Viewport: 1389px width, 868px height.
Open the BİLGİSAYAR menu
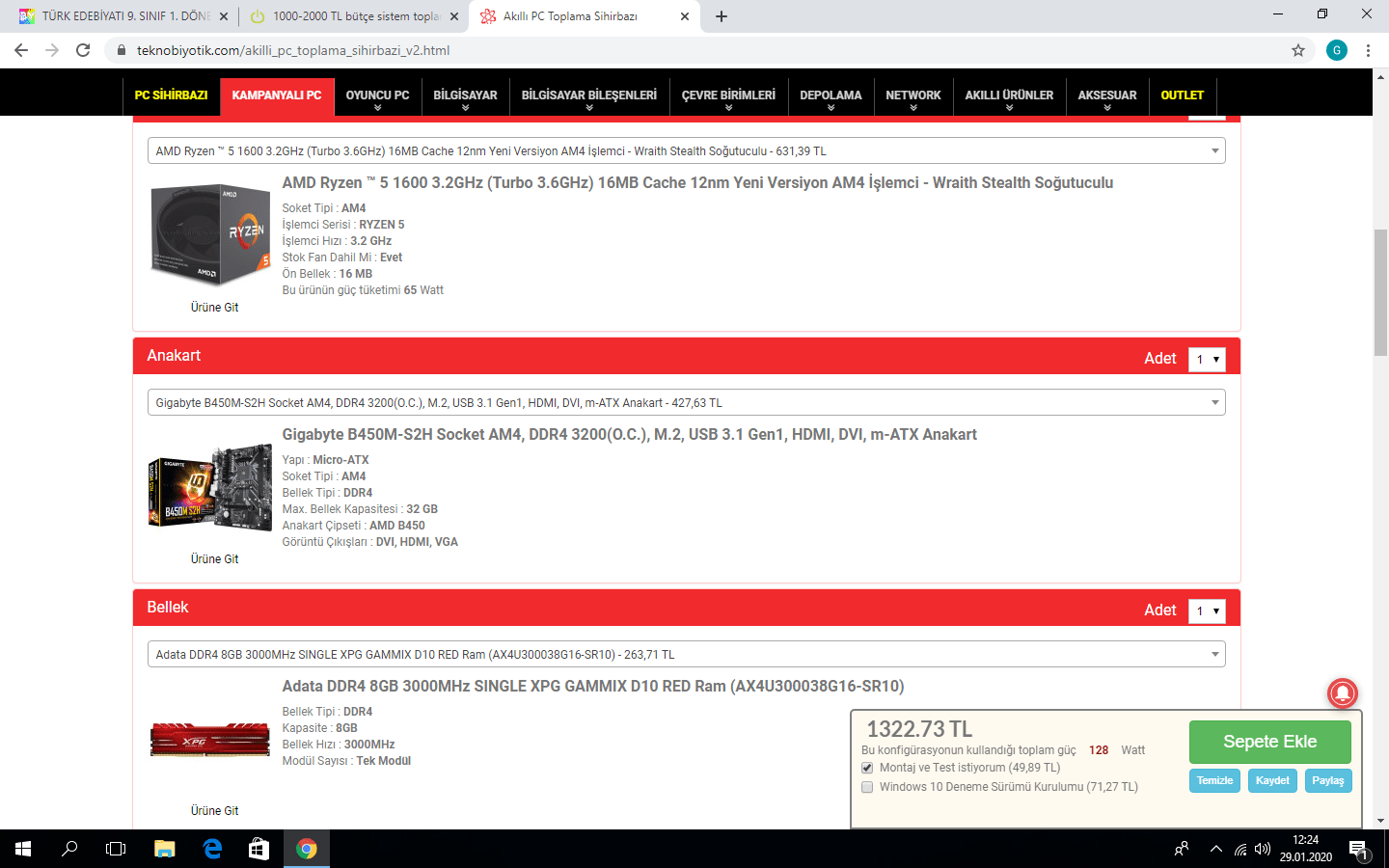click(x=466, y=97)
